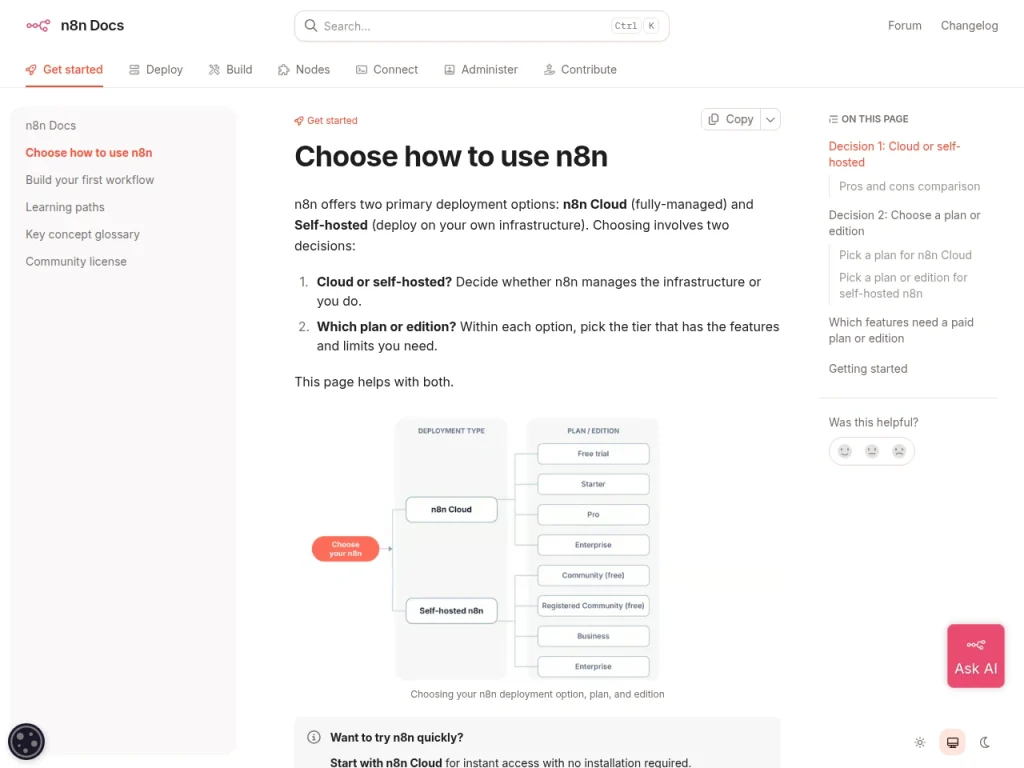Switch to system theme
Image resolution: width=1024 pixels, height=768 pixels.
tap(952, 742)
